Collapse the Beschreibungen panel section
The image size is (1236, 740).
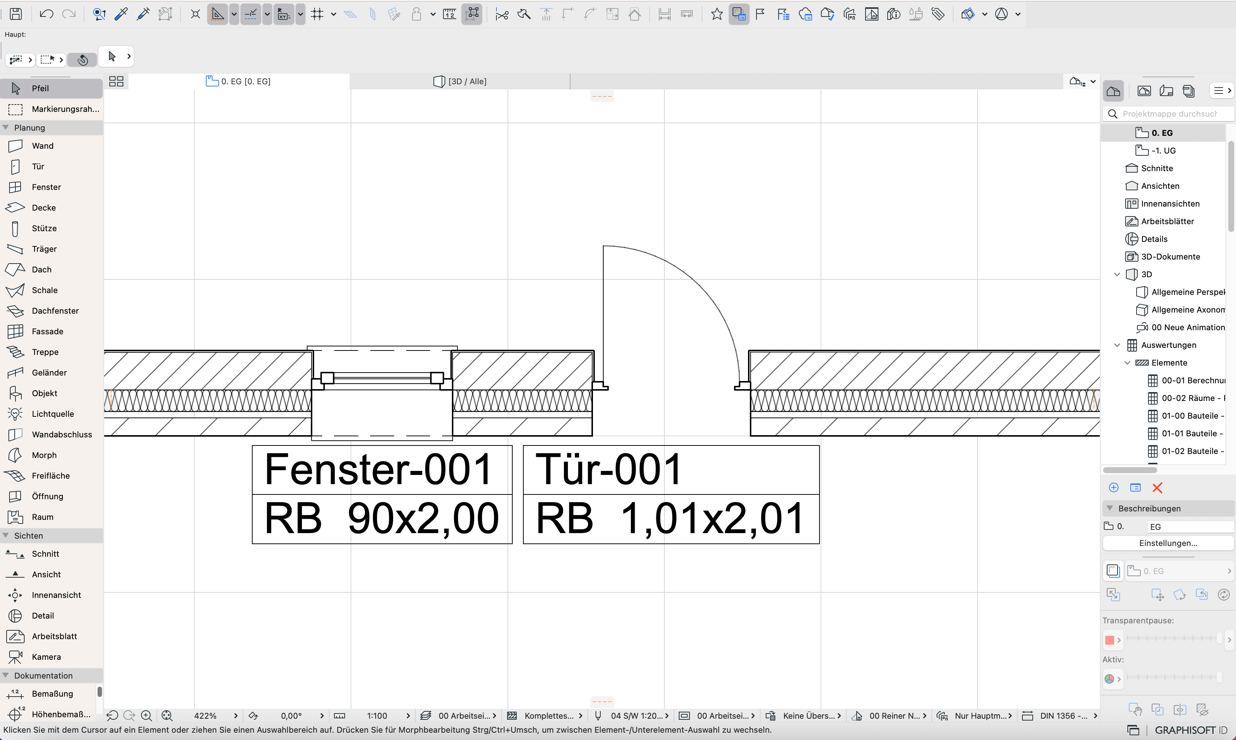(1110, 508)
